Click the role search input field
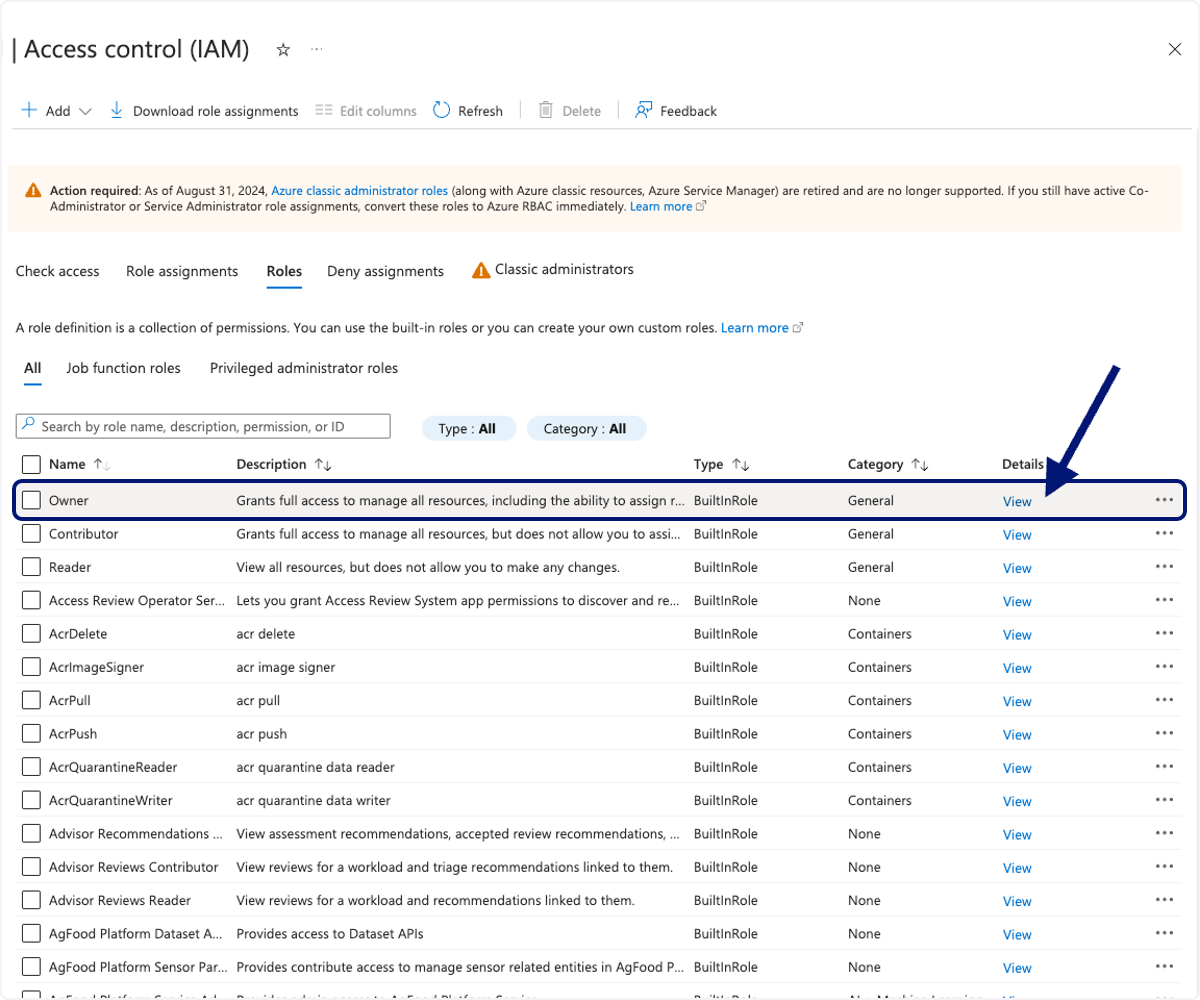The image size is (1200, 1000). pos(203,426)
